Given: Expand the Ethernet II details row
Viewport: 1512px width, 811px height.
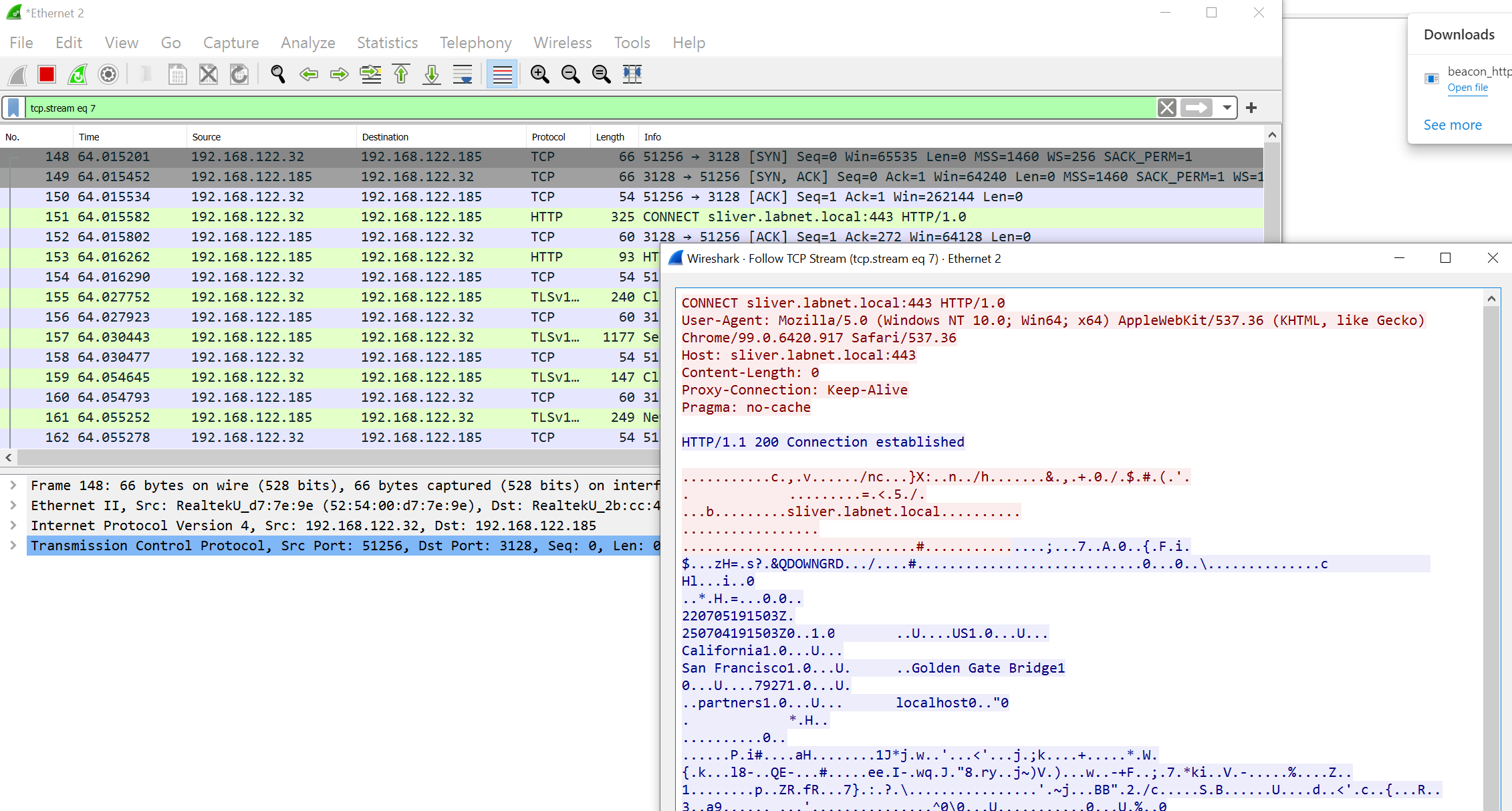Looking at the screenshot, I should pos(13,505).
